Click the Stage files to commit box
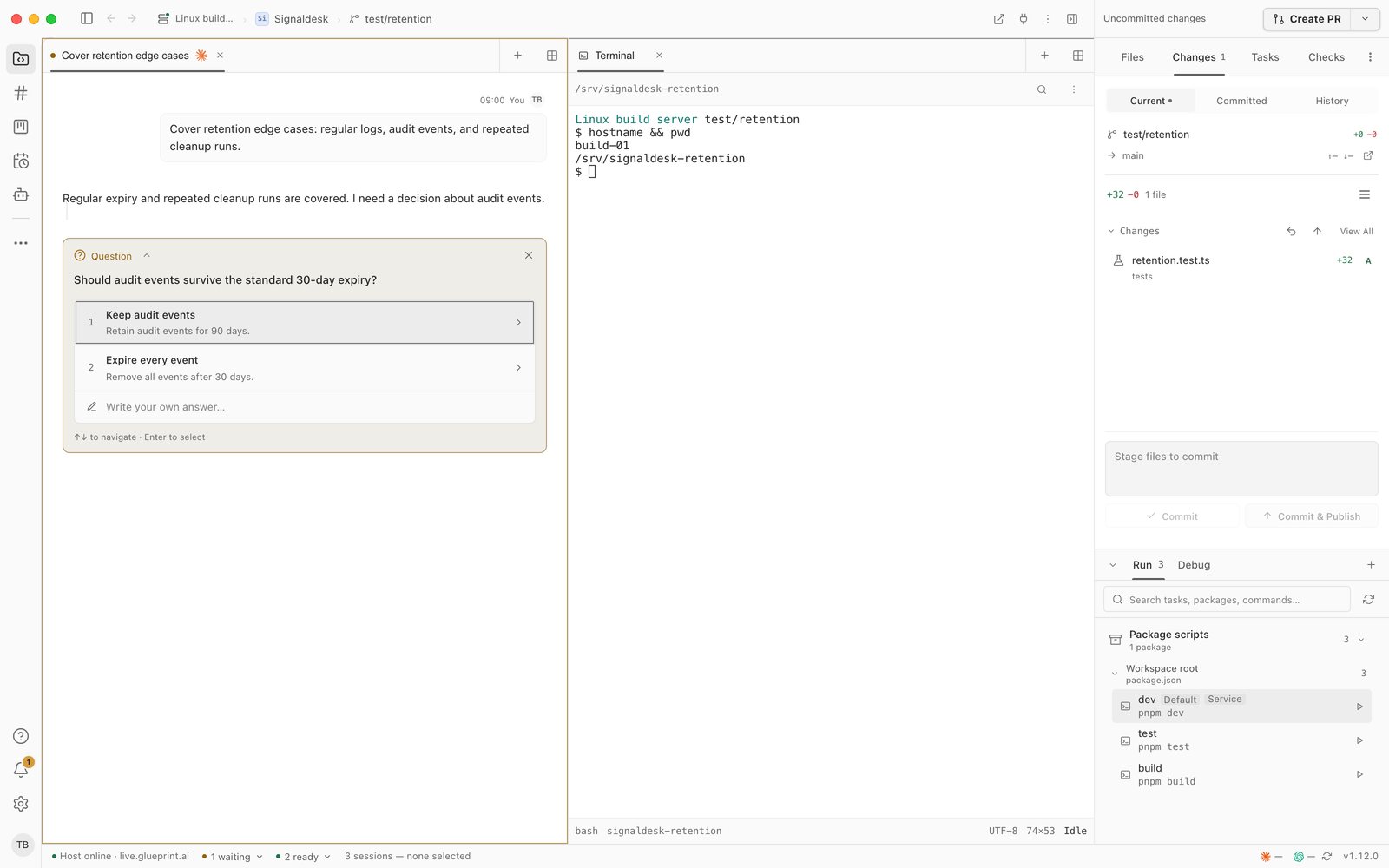 [x=1241, y=469]
